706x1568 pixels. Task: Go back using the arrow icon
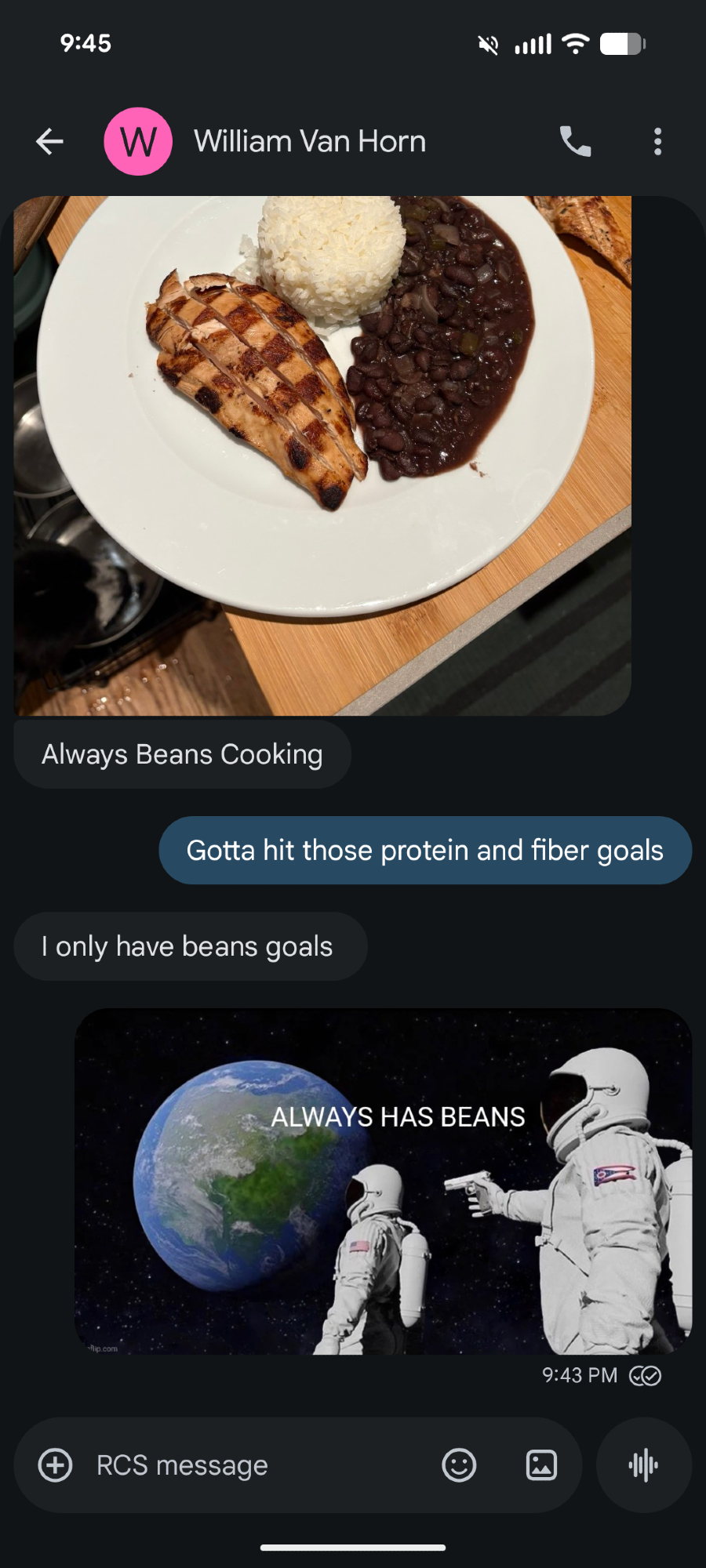point(49,142)
